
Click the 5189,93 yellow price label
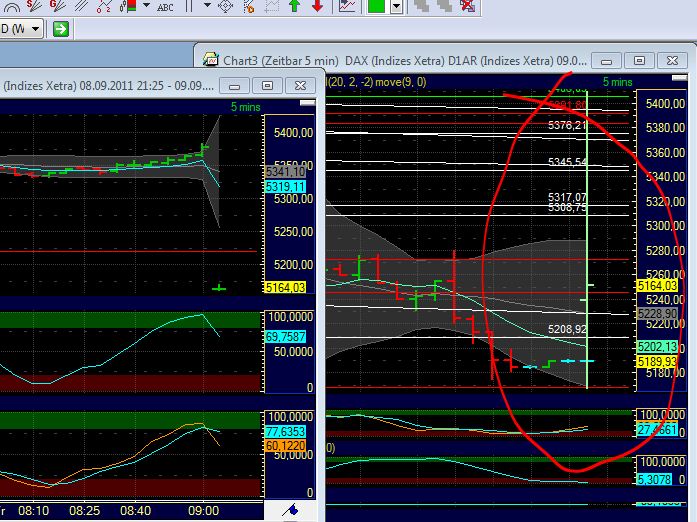coord(657,361)
